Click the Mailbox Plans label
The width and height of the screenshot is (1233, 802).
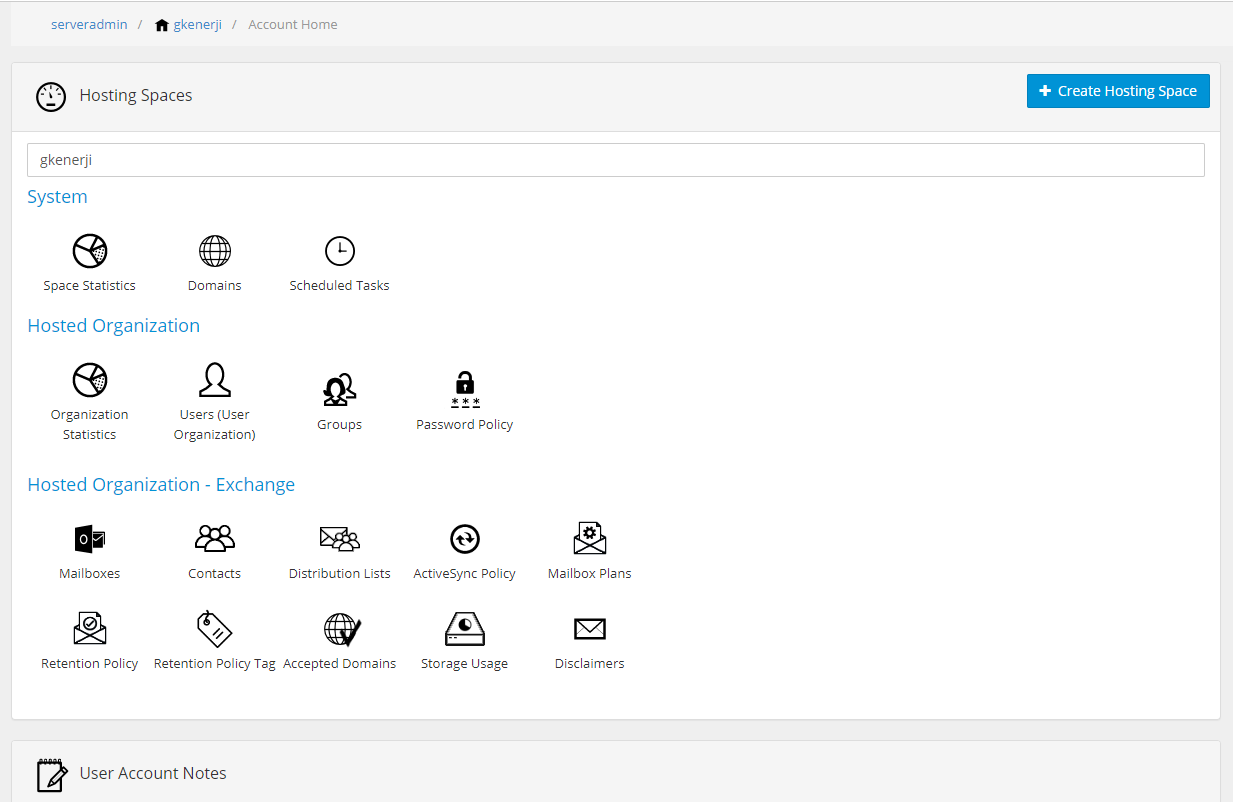[x=590, y=574]
